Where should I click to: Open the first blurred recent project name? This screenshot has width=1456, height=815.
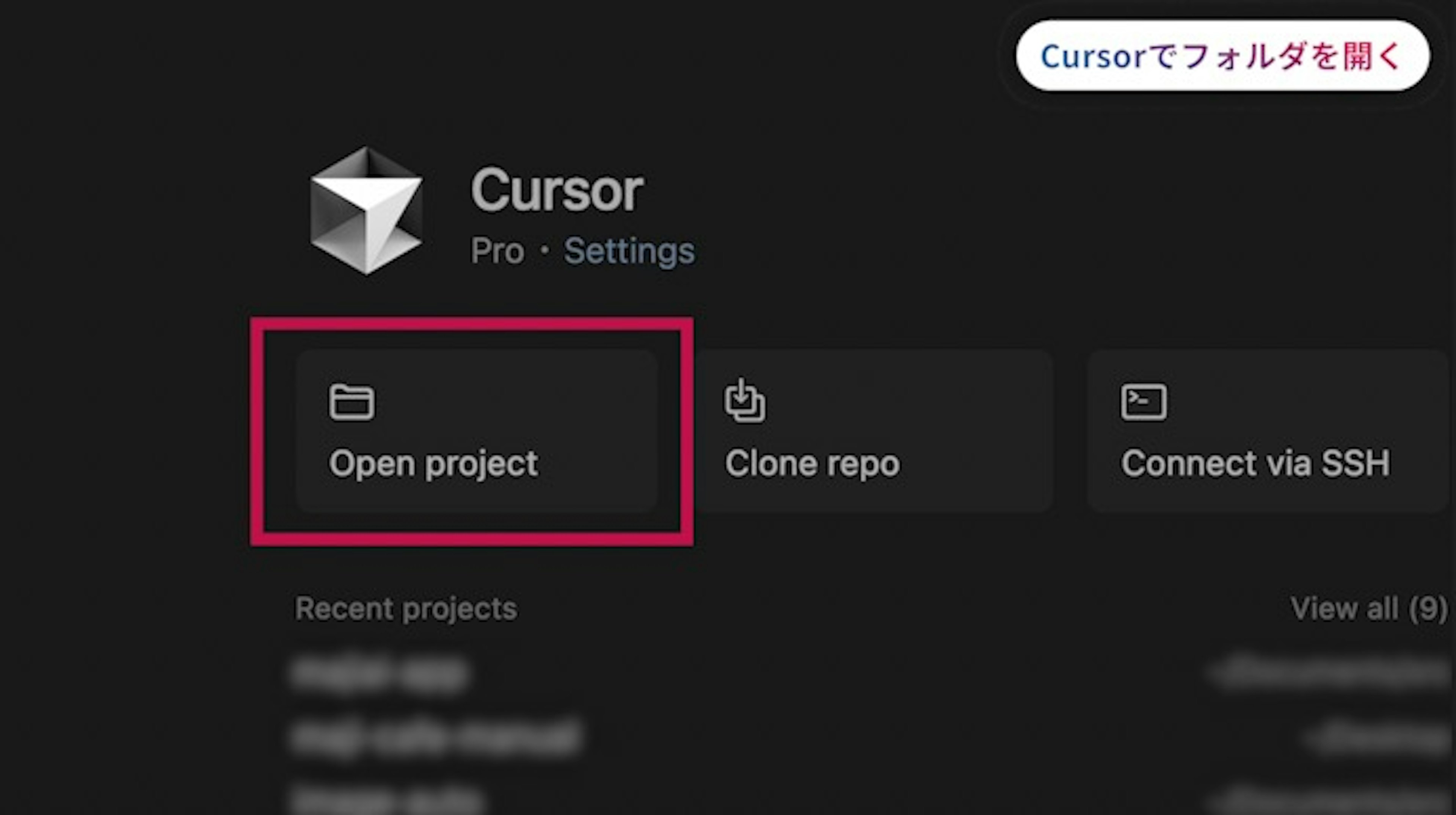[379, 673]
